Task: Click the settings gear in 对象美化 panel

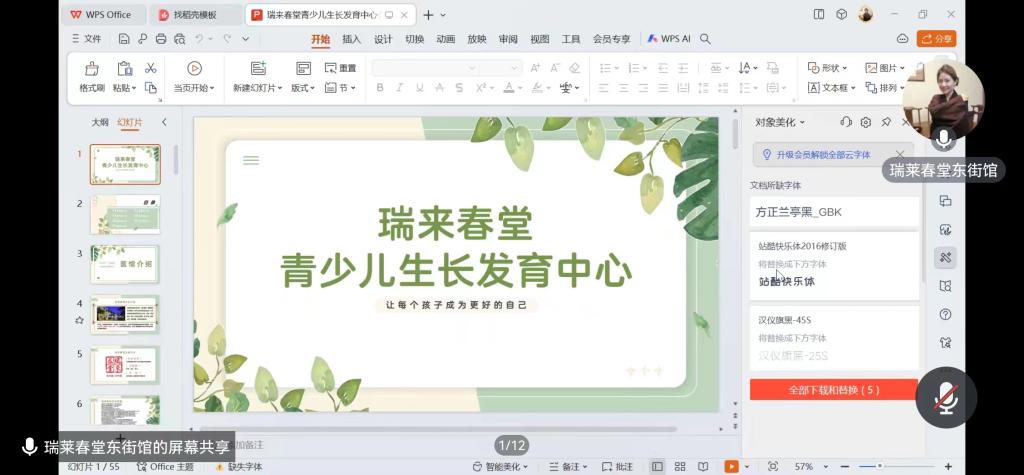Action: pyautogui.click(x=866, y=122)
